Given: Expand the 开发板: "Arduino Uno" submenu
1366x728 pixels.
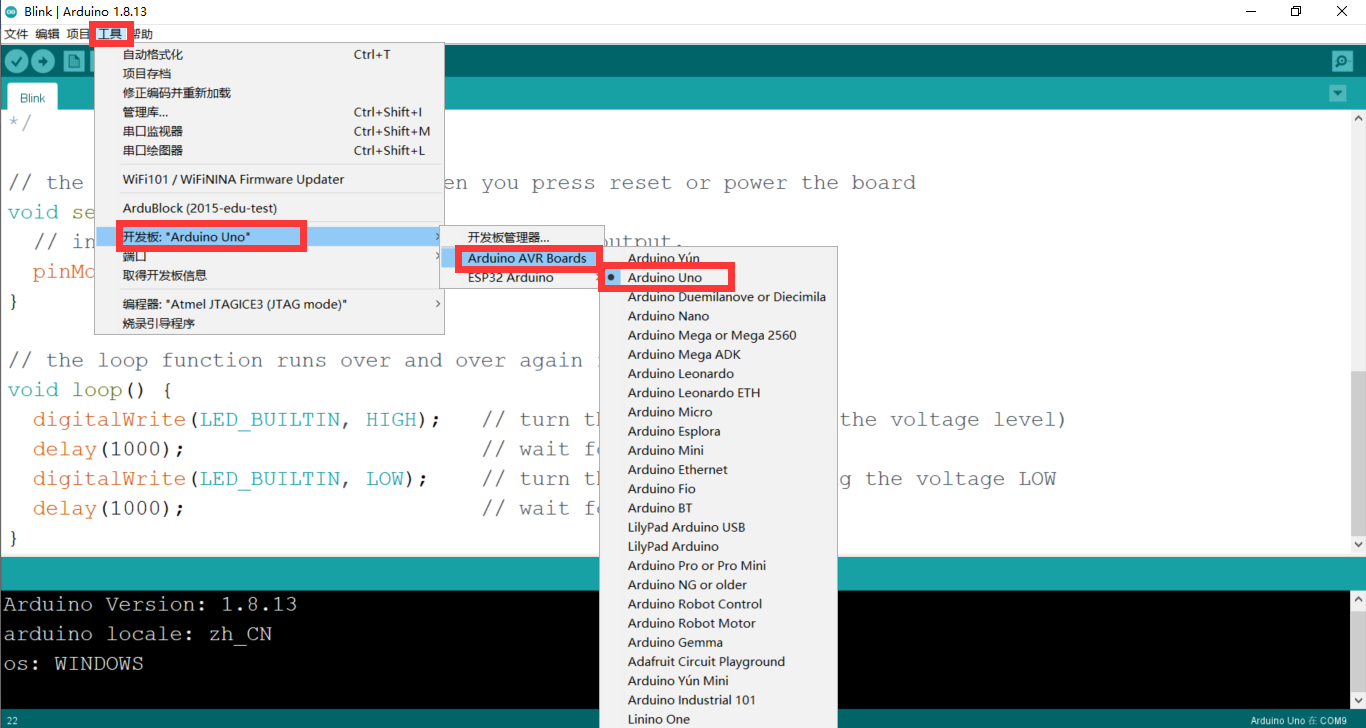Looking at the screenshot, I should pyautogui.click(x=269, y=237).
